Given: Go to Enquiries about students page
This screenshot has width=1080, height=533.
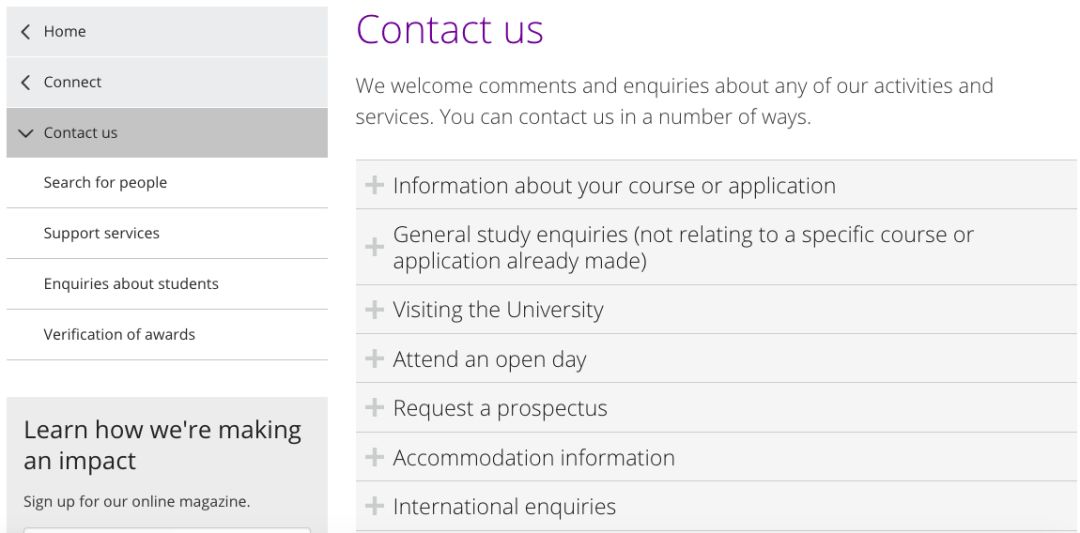Looking at the screenshot, I should [131, 284].
